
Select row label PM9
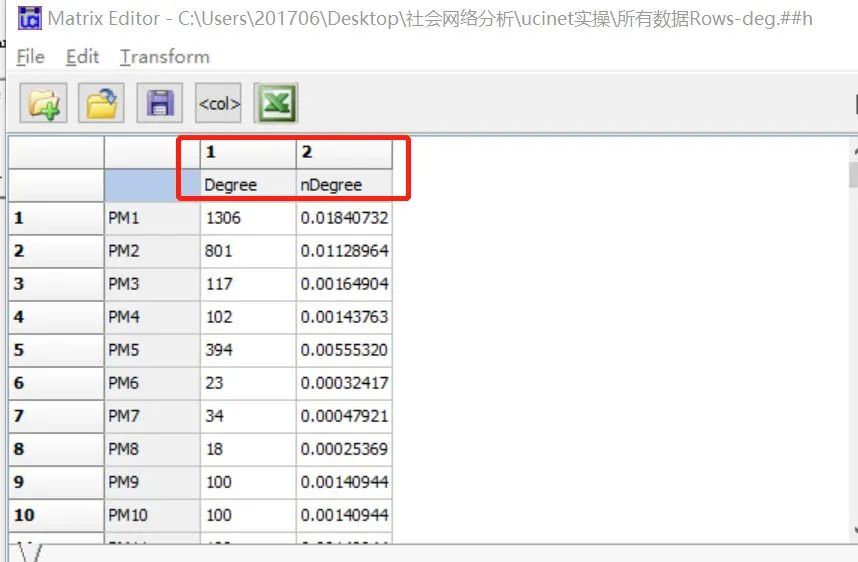[x=152, y=482]
